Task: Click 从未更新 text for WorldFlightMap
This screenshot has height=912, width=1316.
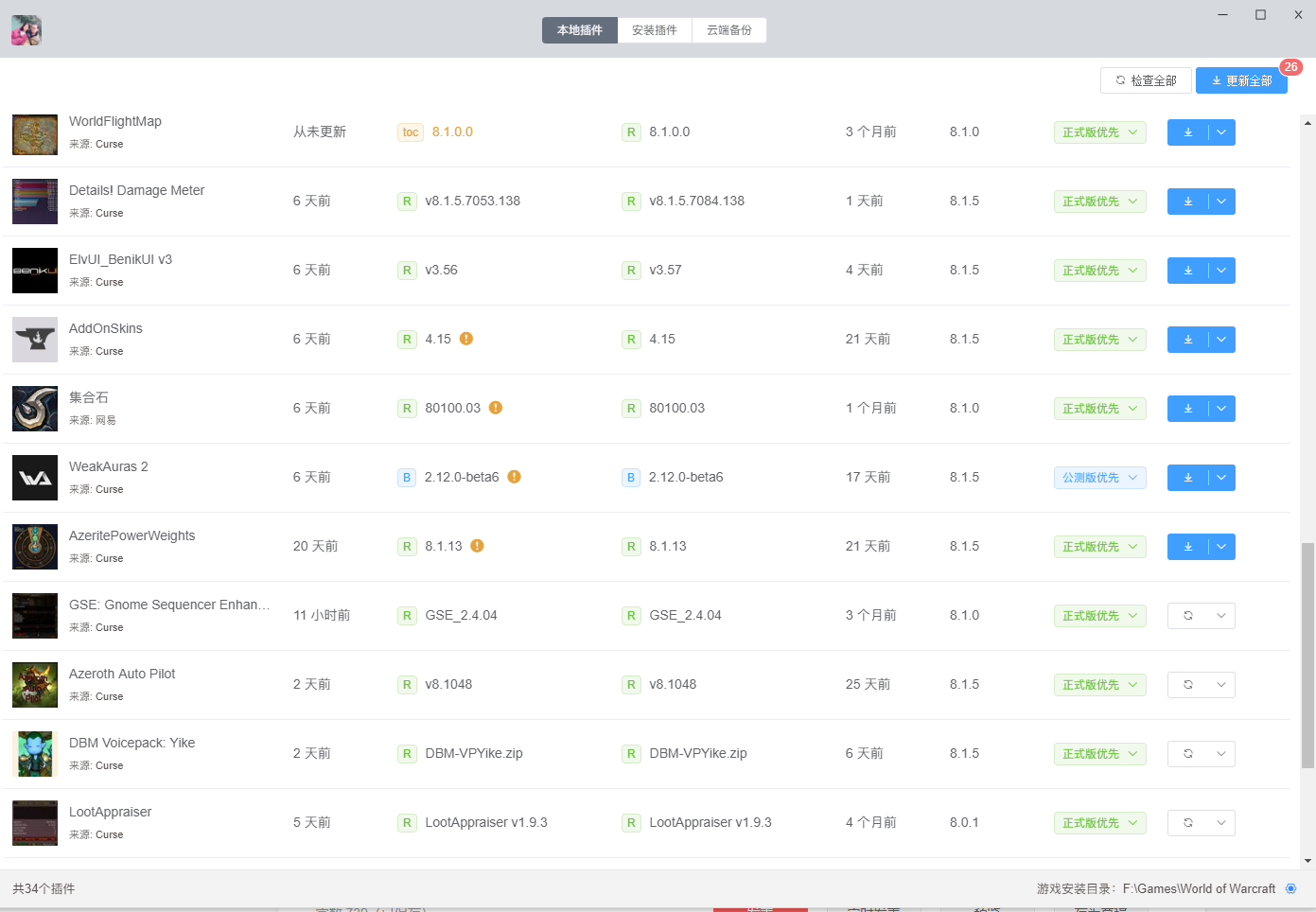Action: 320,132
